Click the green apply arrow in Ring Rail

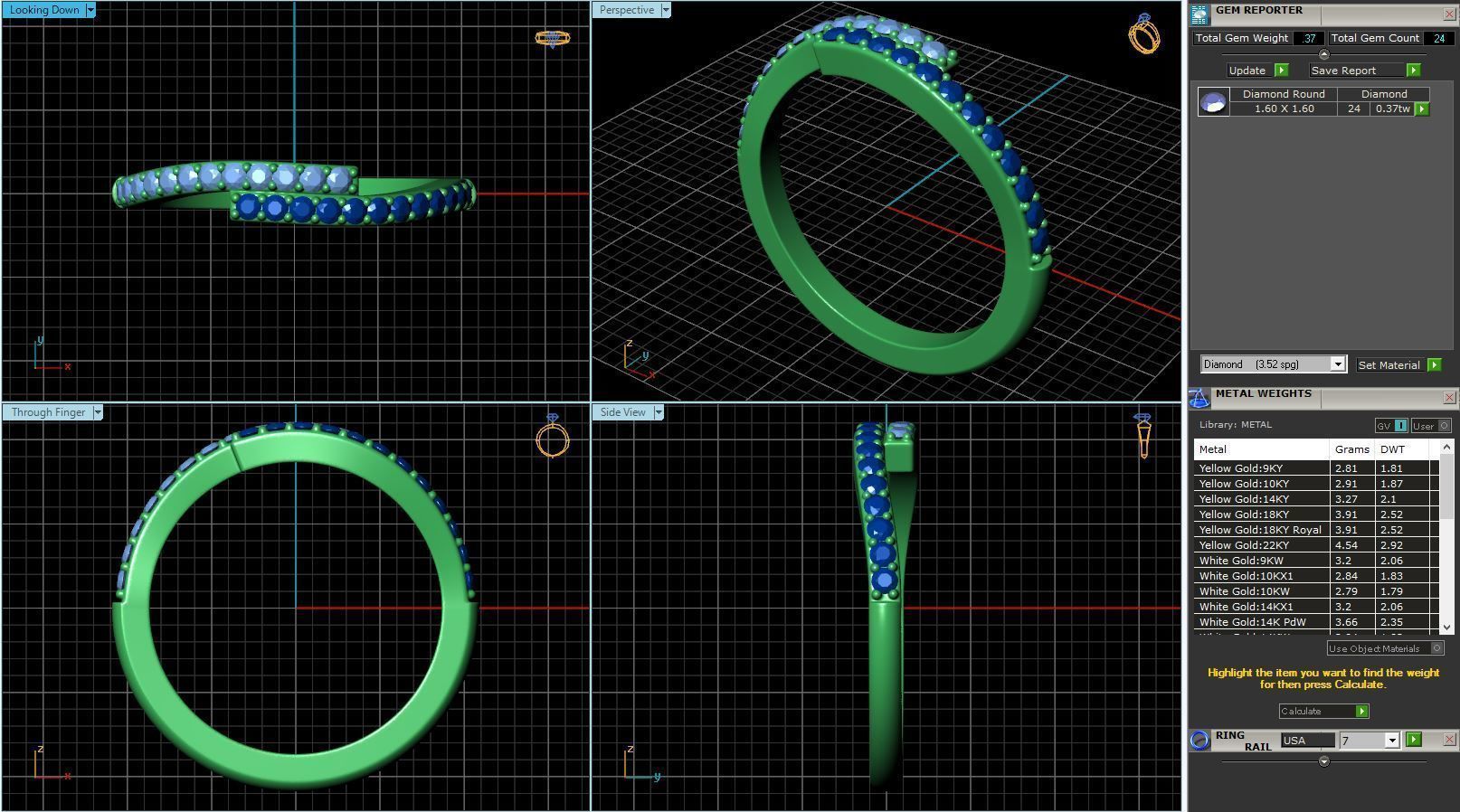[1414, 740]
